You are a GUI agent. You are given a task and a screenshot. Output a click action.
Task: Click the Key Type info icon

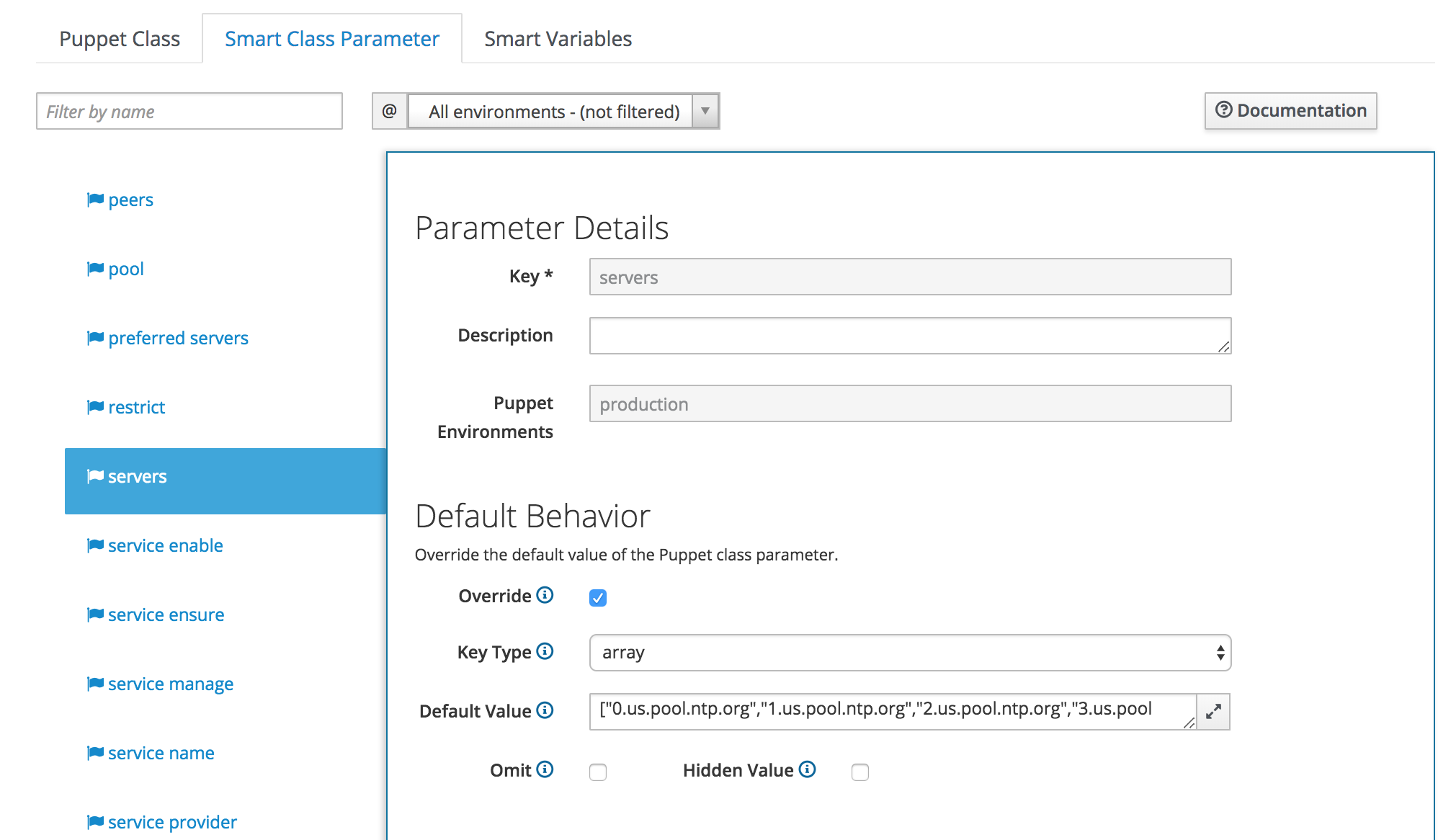tap(545, 651)
